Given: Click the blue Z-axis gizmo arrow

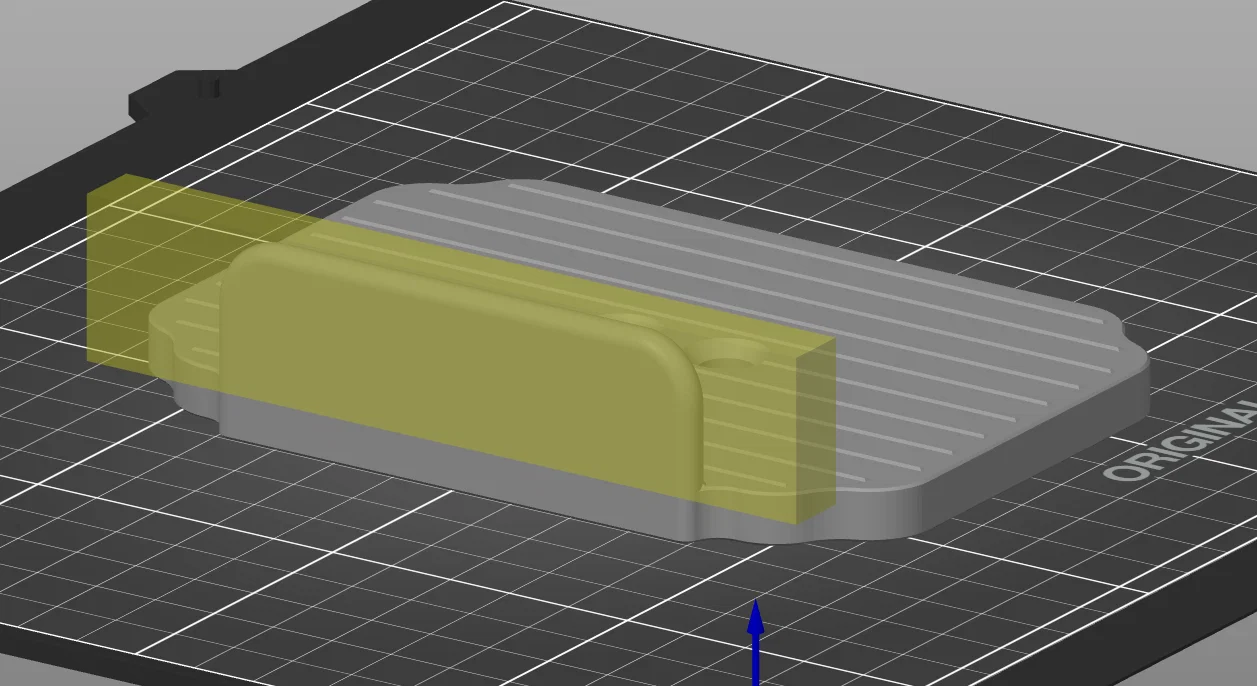Looking at the screenshot, I should pos(756,642).
